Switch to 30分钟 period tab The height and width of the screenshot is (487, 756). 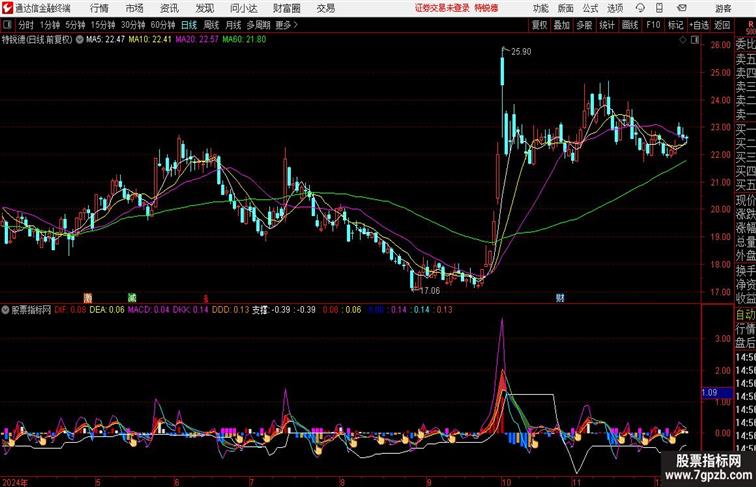click(x=133, y=25)
